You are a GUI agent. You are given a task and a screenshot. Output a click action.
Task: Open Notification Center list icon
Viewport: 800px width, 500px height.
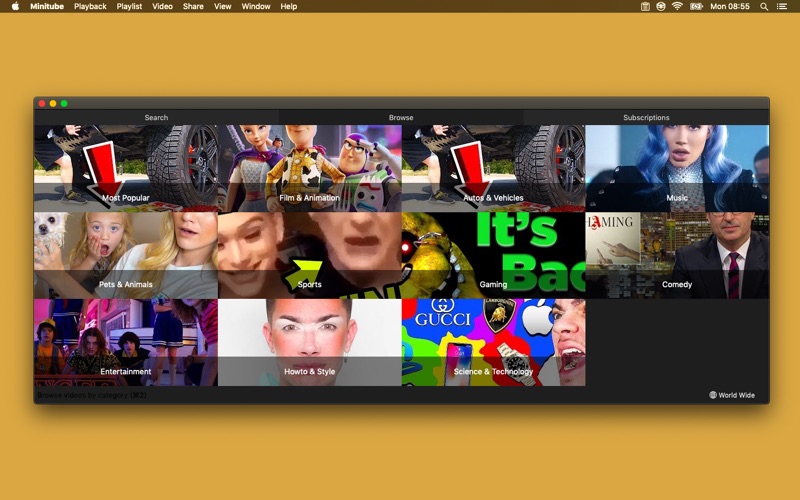tap(784, 6)
